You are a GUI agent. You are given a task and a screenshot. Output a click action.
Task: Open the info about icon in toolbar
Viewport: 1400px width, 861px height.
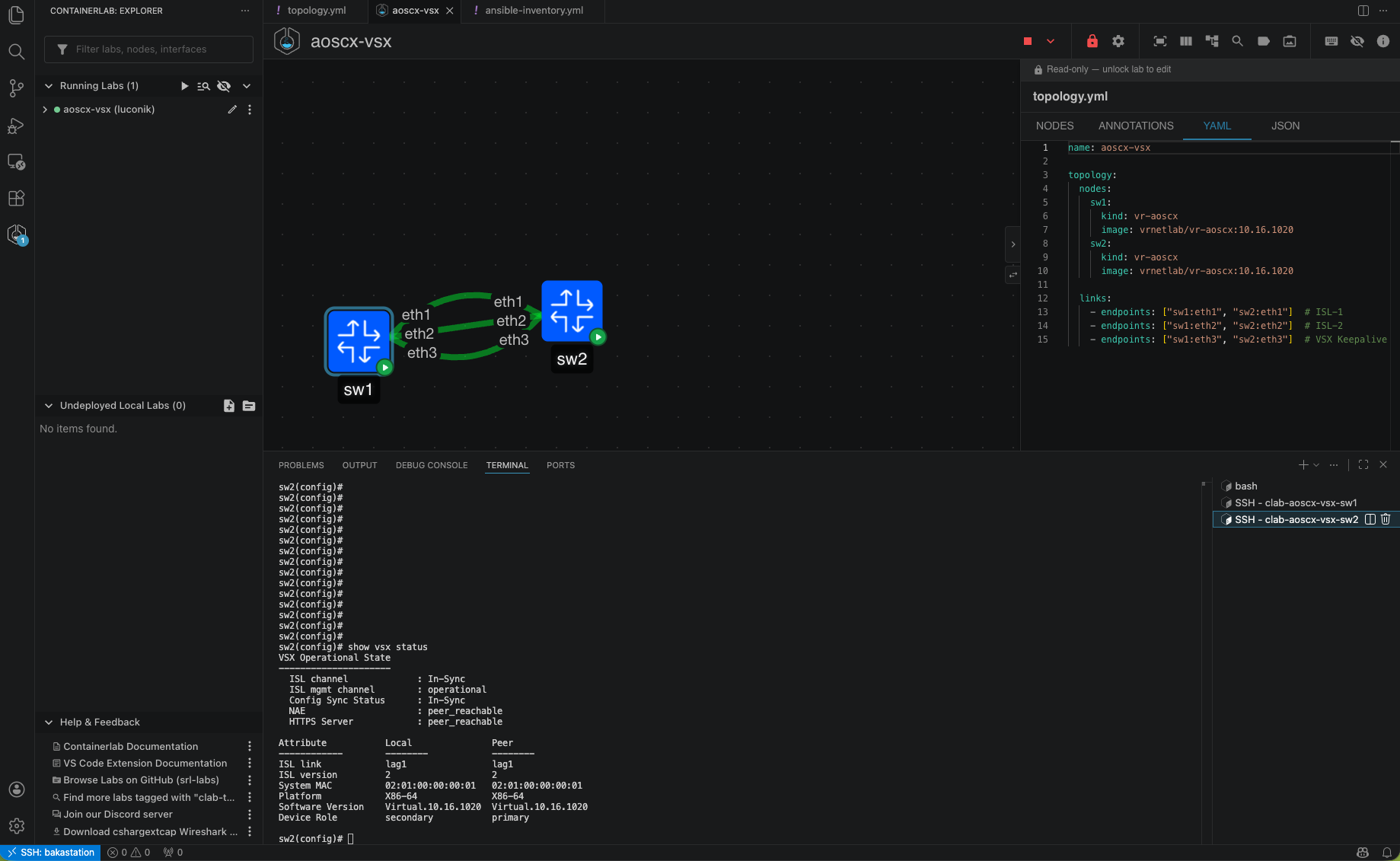point(1383,41)
